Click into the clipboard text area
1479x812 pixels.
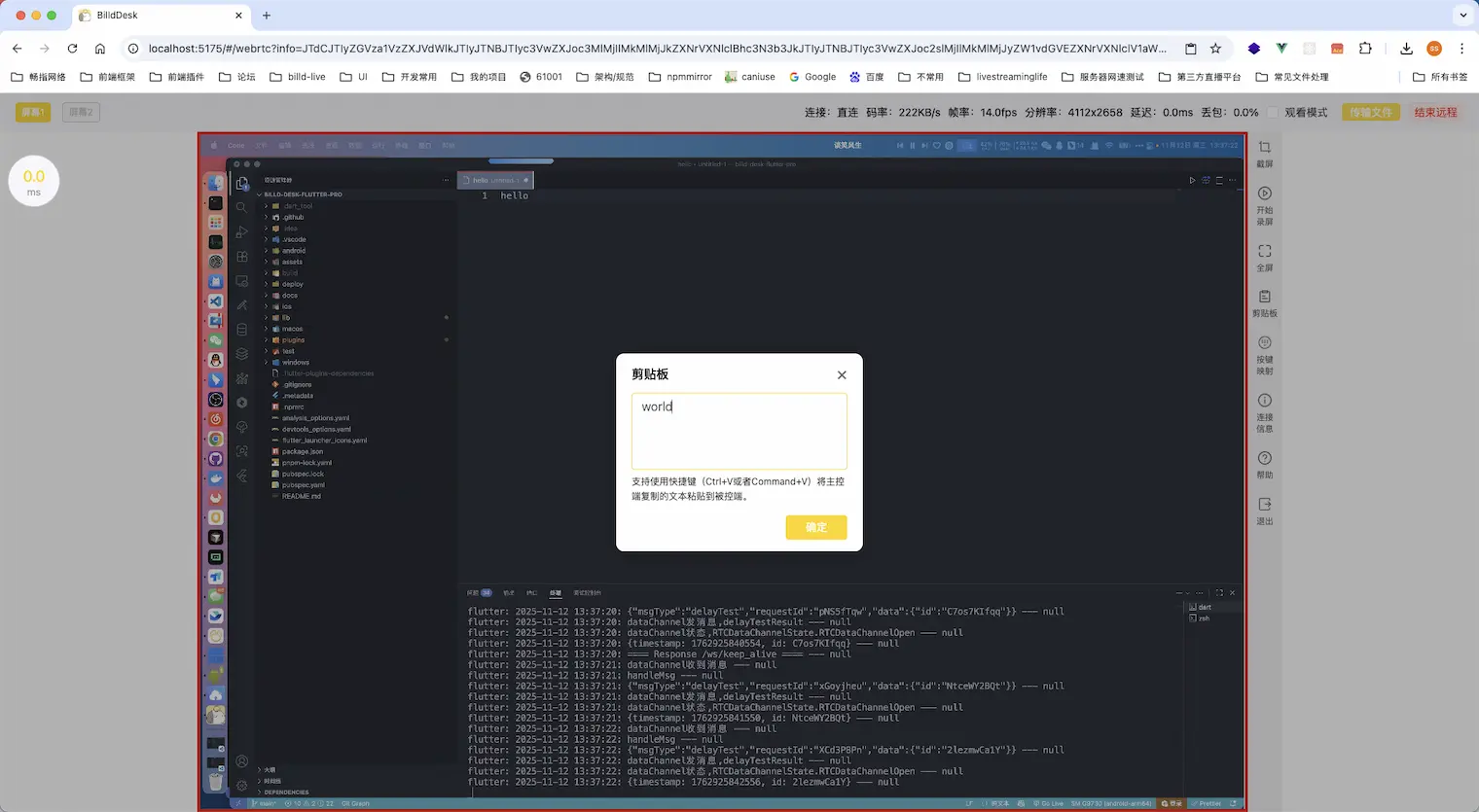pos(739,433)
